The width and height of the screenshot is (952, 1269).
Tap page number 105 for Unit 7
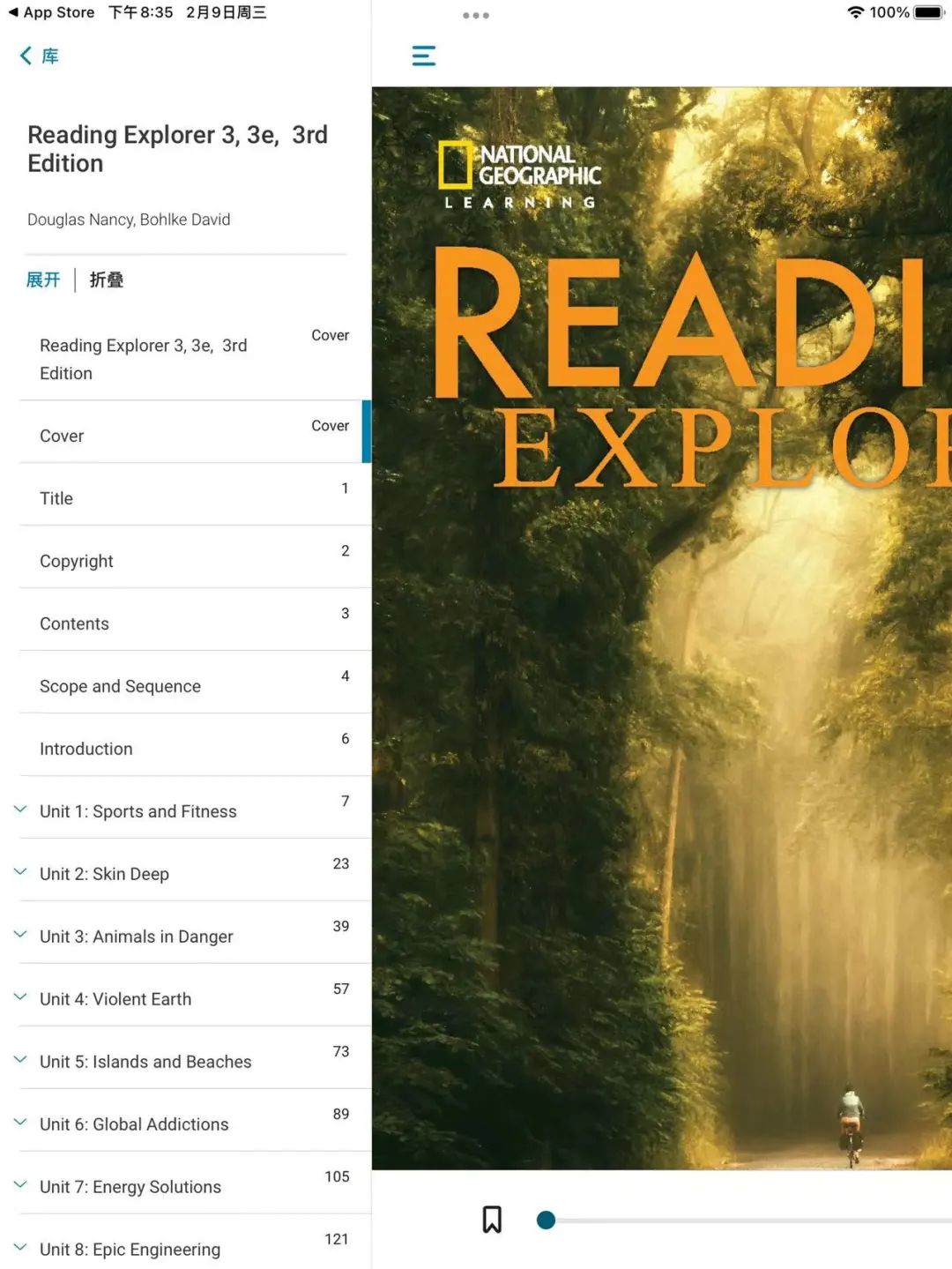coord(337,1176)
